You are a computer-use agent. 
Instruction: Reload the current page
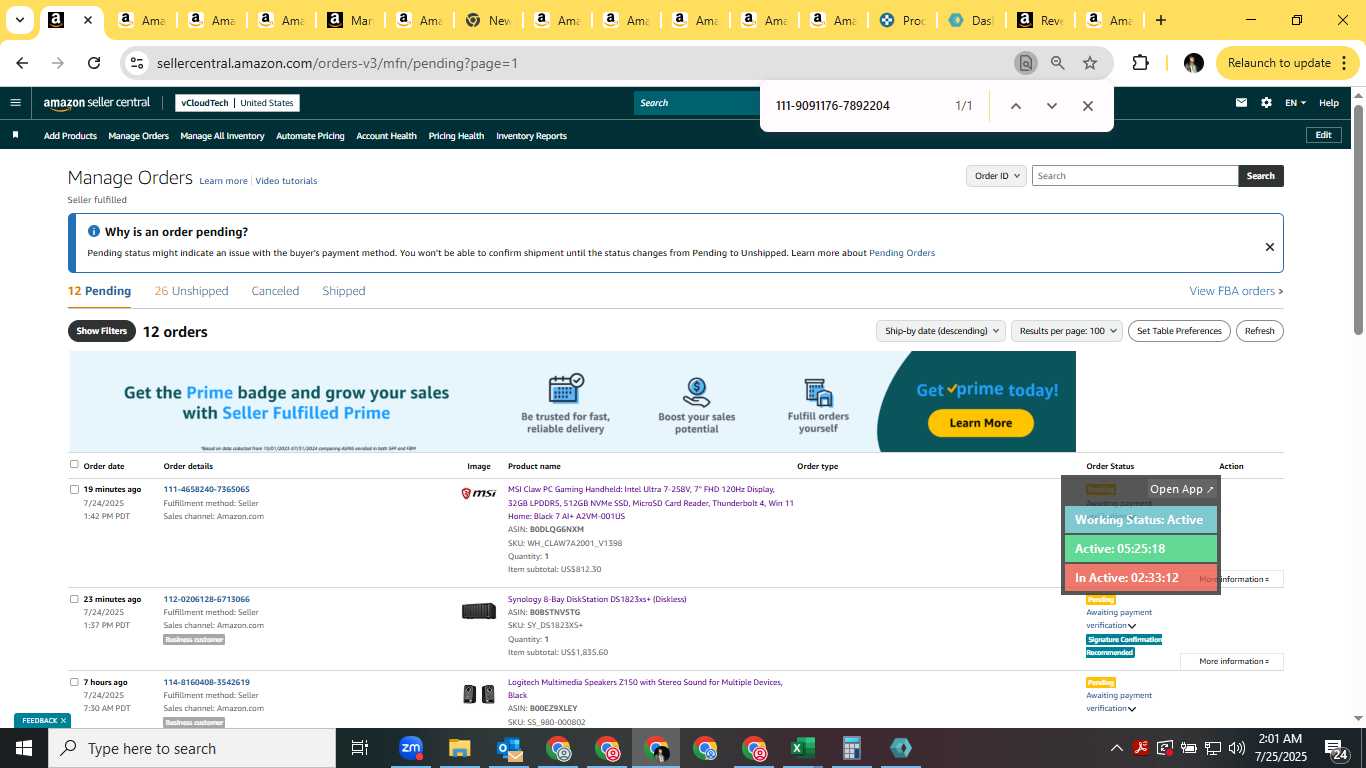[94, 63]
